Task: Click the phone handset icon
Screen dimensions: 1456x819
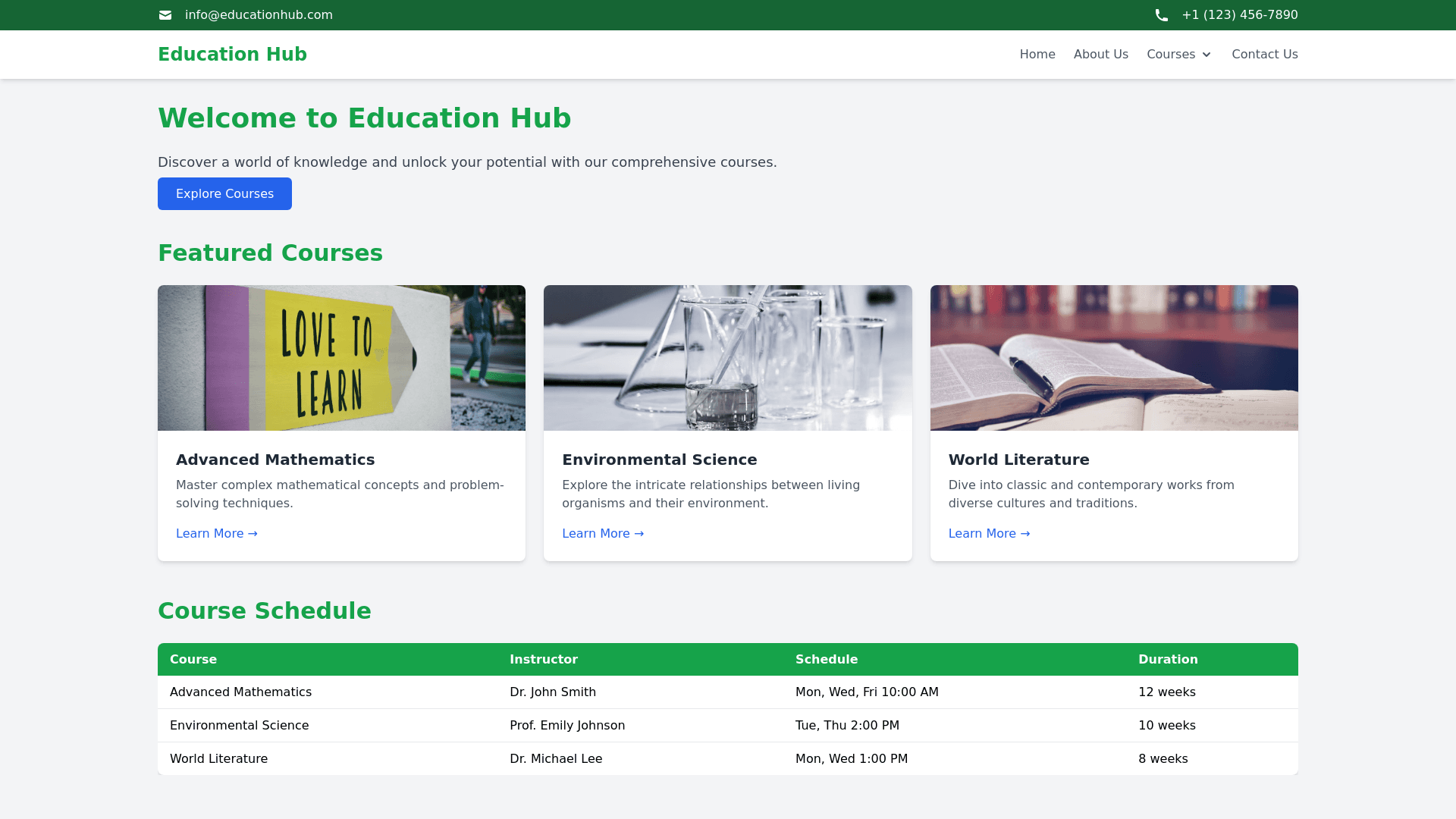Action: (x=1161, y=15)
